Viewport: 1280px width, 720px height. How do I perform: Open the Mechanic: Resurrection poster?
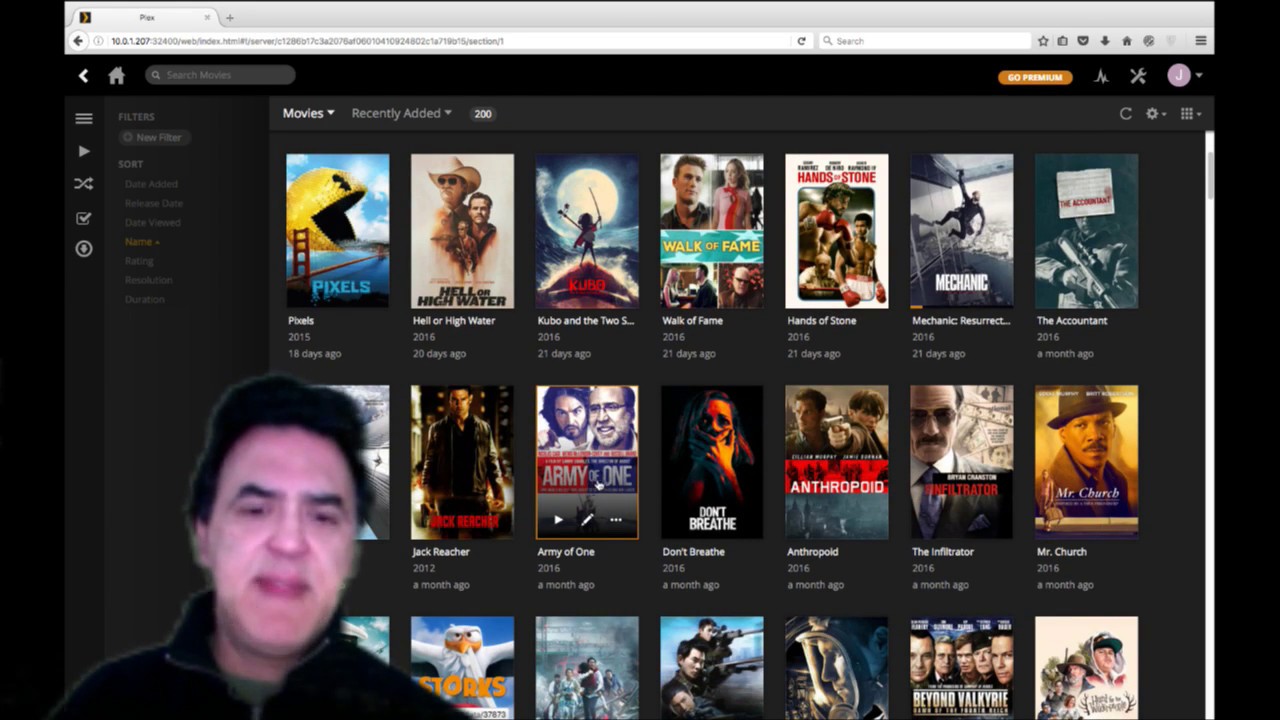pyautogui.click(x=962, y=231)
